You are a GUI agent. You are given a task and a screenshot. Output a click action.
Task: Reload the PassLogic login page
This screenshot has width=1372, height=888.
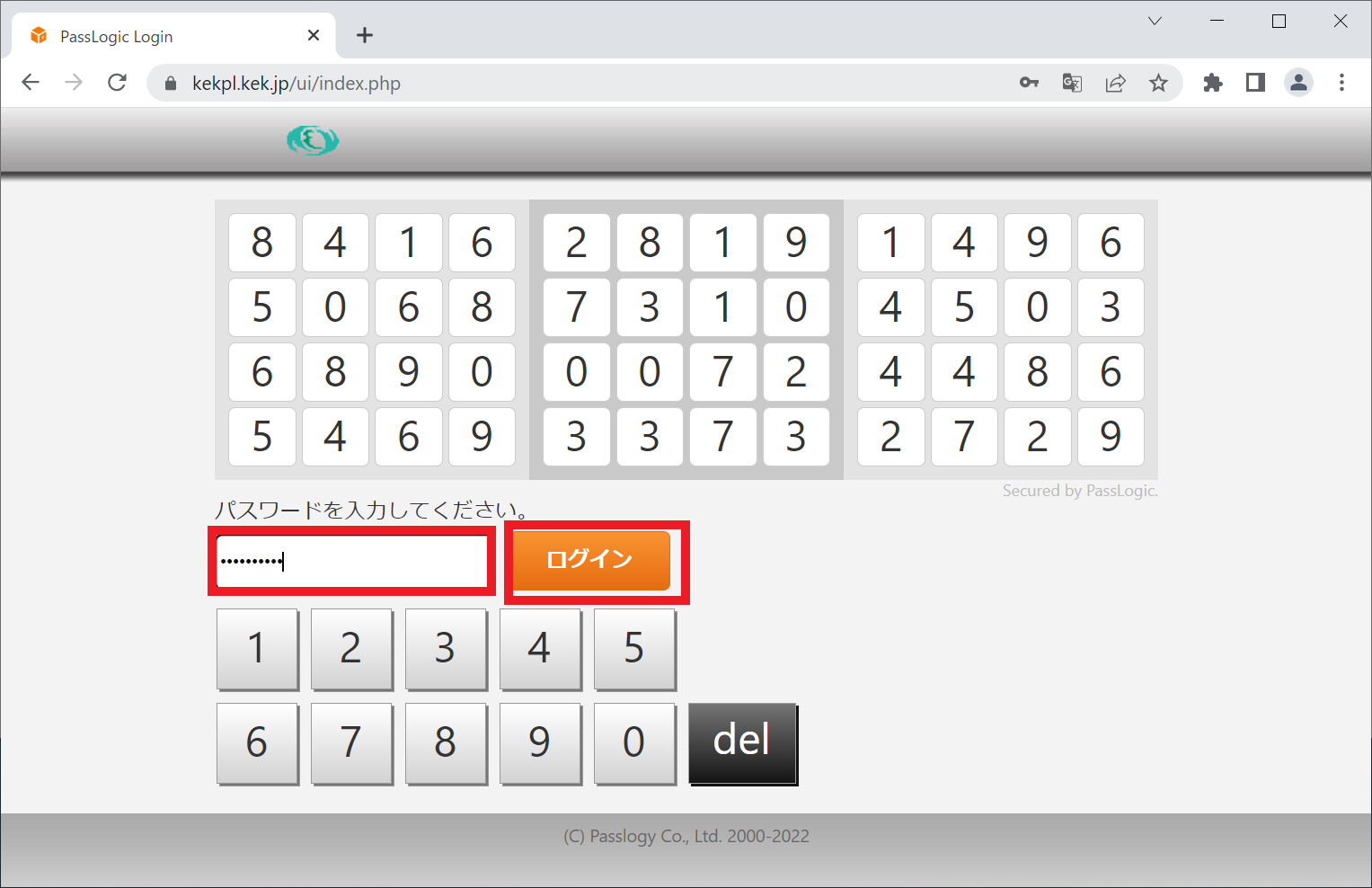coord(117,83)
